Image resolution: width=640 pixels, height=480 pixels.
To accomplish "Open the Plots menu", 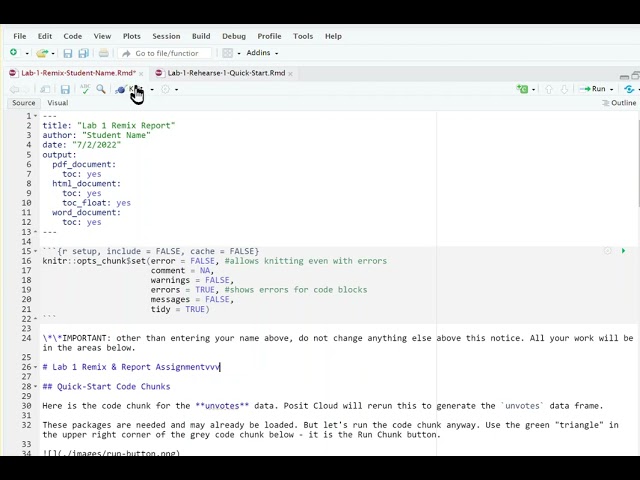I will click(x=131, y=36).
